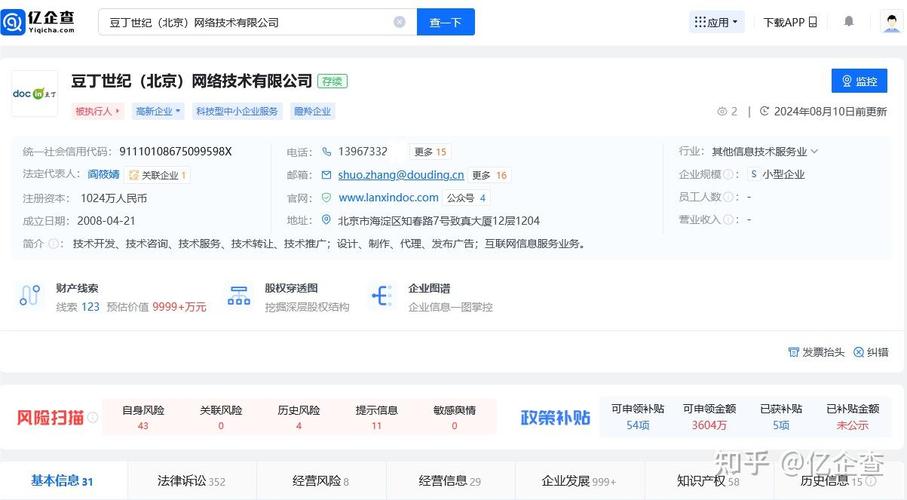Viewport: 907px width, 500px height.
Task: Open 公众号 4 badge
Action: click(x=466, y=198)
